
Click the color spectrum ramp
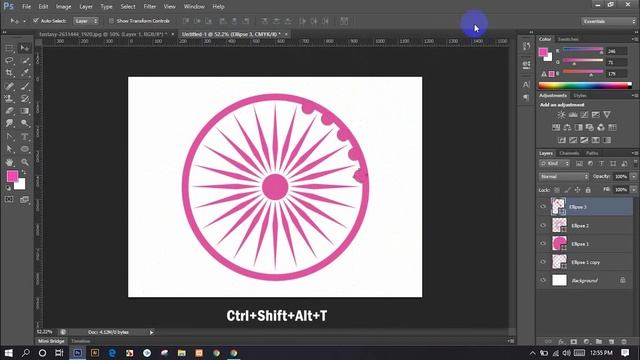[x=585, y=85]
